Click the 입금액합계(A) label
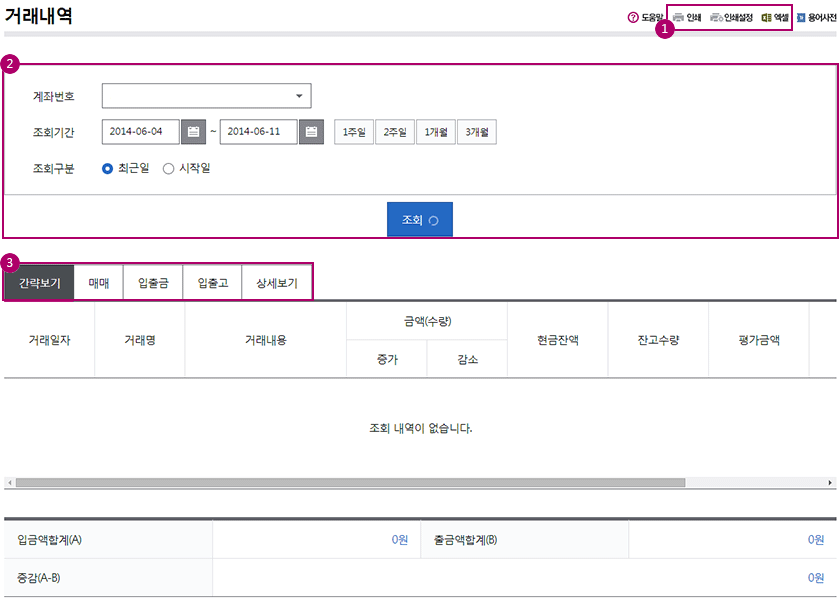The image size is (840, 599). coord(49,540)
